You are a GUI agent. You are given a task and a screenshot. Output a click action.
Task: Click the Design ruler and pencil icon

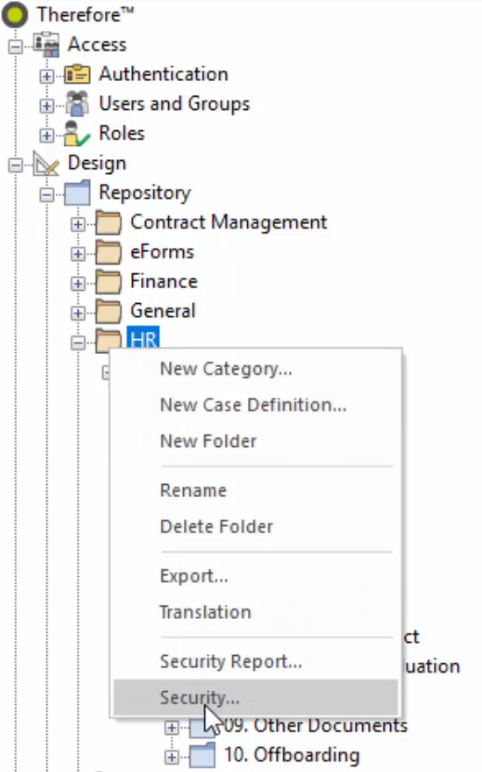[46, 163]
